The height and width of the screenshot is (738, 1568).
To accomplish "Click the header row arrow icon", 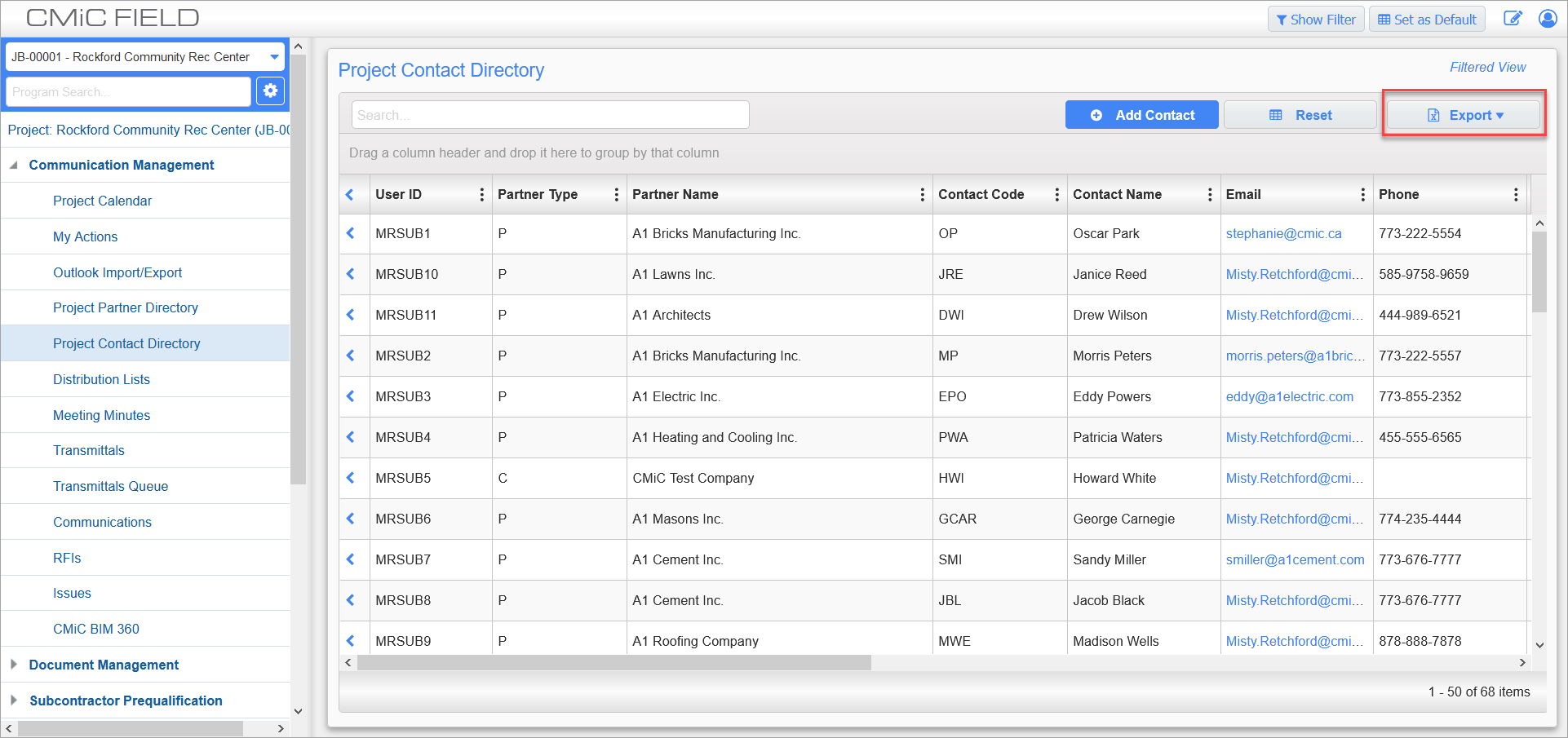I will pyautogui.click(x=350, y=194).
